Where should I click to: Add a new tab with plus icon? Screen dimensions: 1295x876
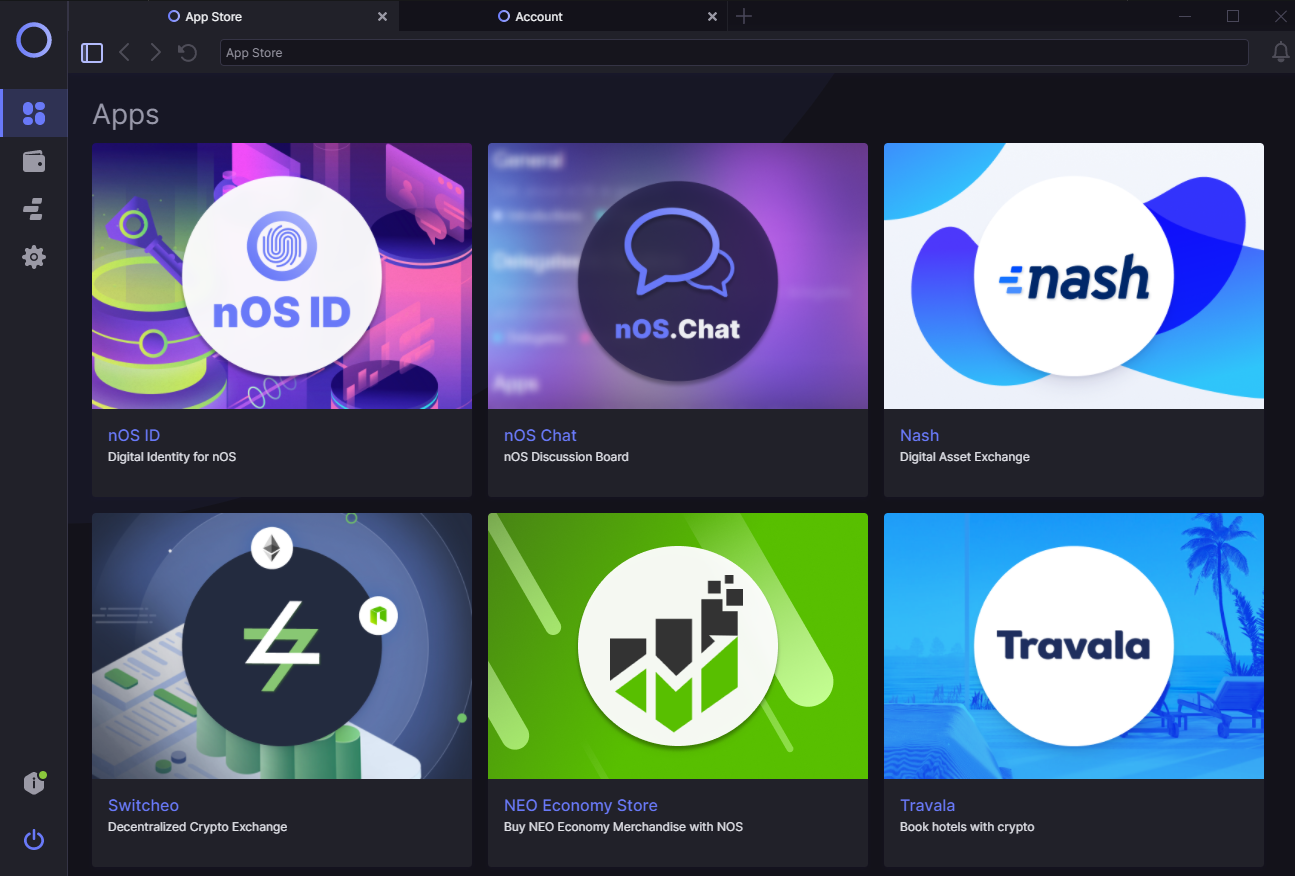click(743, 16)
